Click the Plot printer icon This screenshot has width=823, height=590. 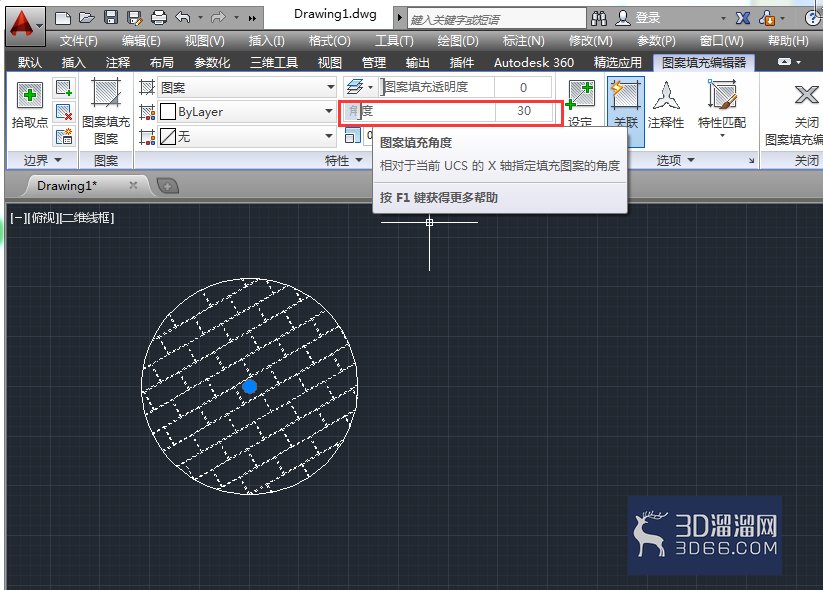point(159,18)
